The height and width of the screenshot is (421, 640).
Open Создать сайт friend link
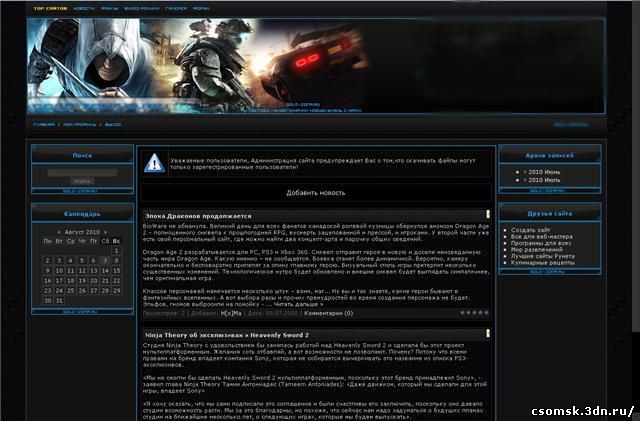point(530,230)
